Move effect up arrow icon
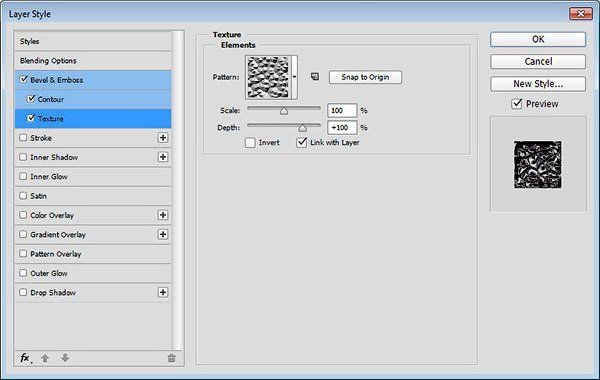Viewport: 600px width, 380px height. point(45,358)
